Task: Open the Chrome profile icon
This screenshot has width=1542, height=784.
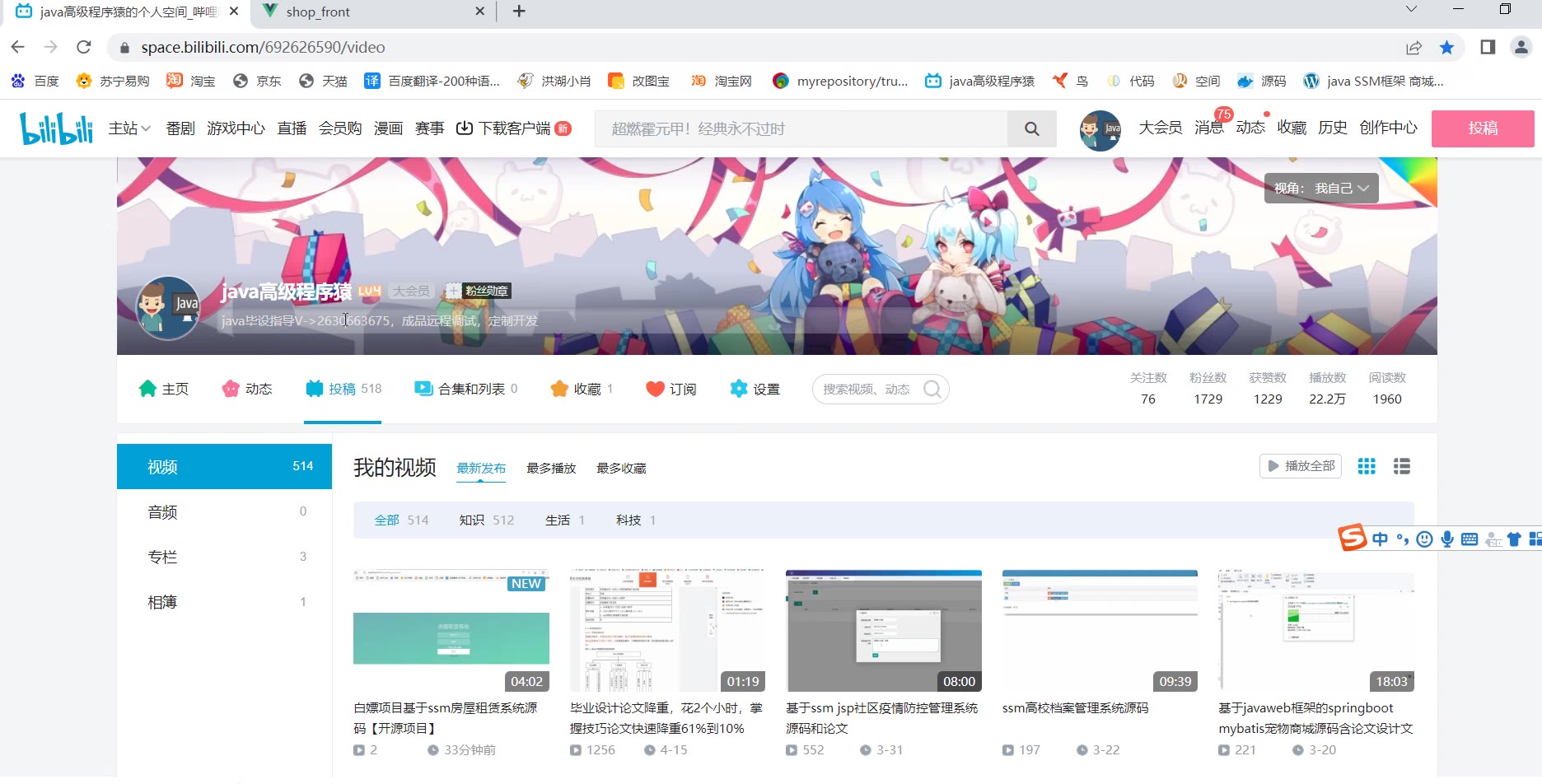Action: tap(1521, 47)
